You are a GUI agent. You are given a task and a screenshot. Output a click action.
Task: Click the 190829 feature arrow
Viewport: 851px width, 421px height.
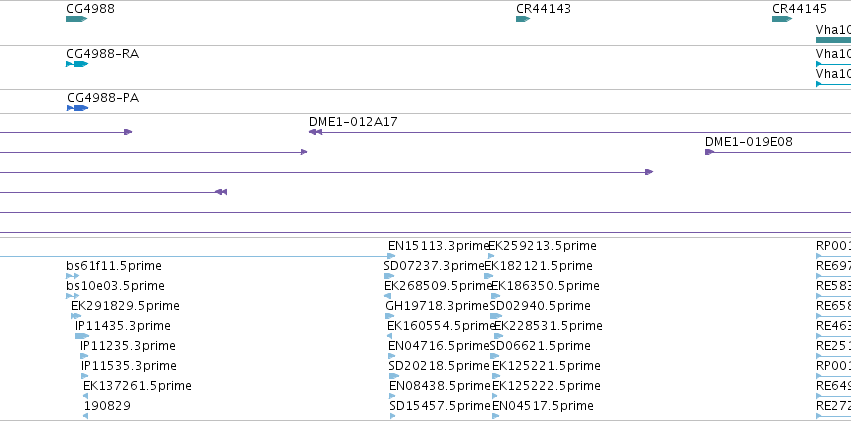(86, 416)
